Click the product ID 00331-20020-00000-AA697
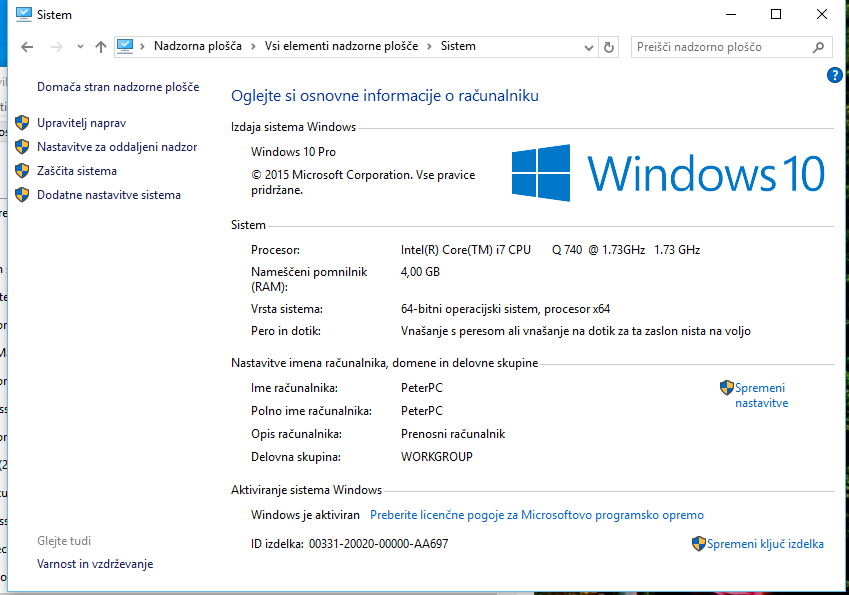 (x=378, y=544)
